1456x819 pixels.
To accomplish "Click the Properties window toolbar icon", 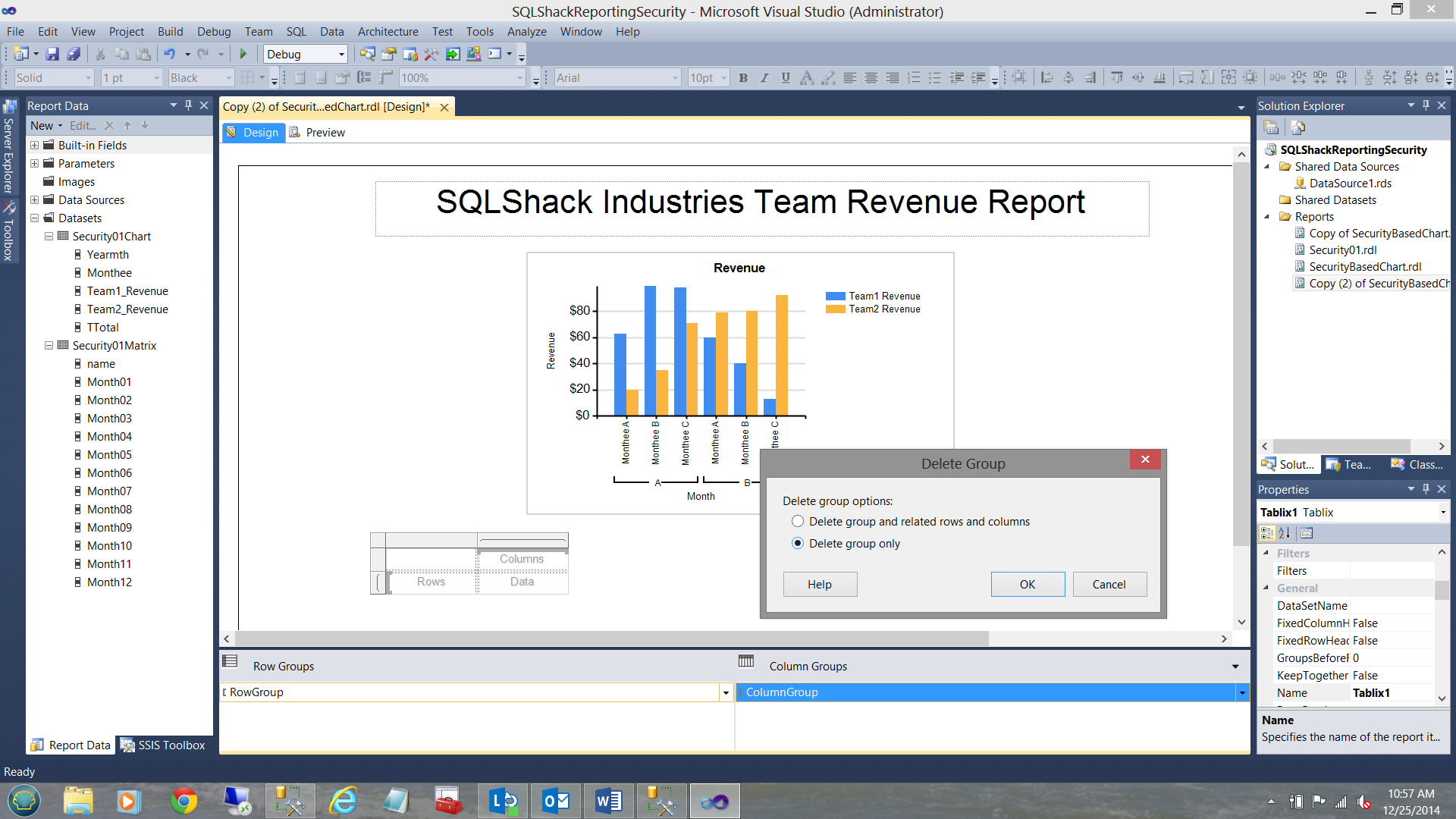I will click(x=389, y=54).
